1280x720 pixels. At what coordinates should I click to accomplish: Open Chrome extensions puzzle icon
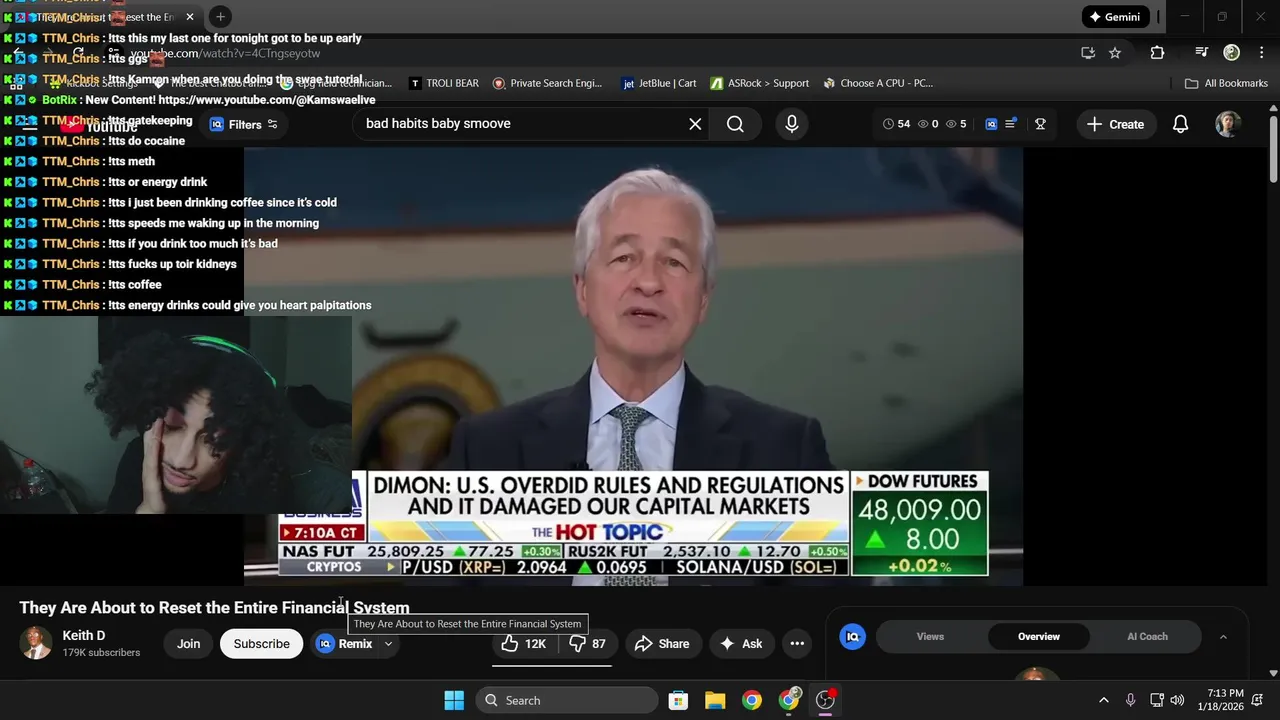tap(1157, 53)
